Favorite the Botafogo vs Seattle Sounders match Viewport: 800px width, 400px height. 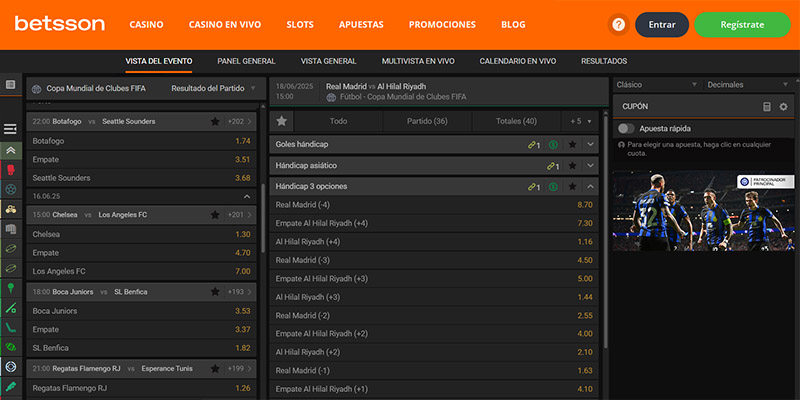click(215, 121)
